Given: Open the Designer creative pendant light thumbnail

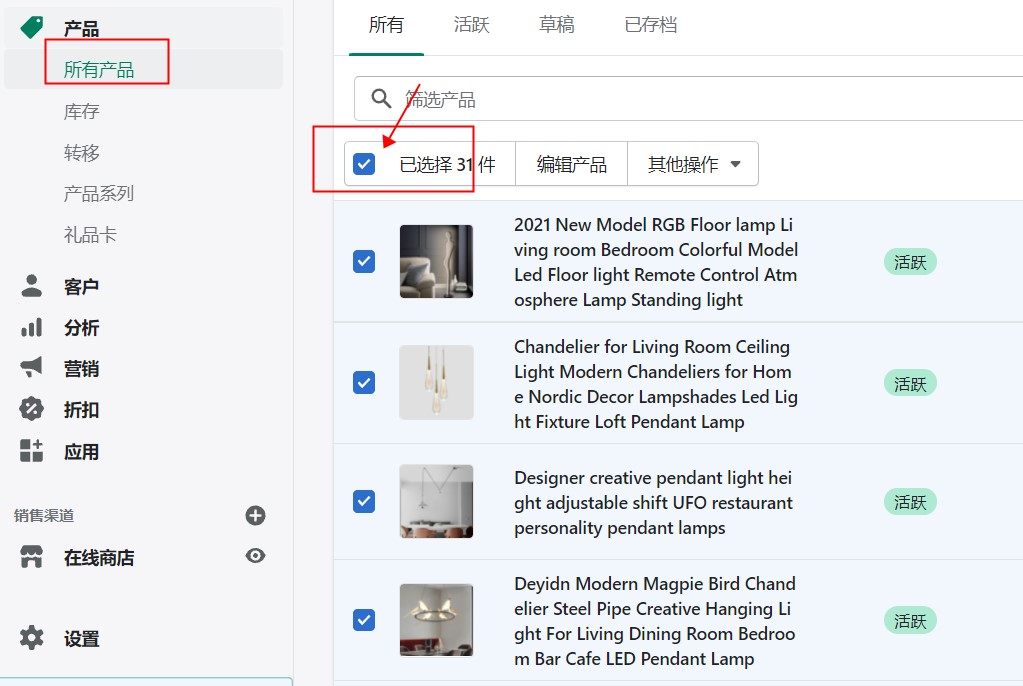Looking at the screenshot, I should click(436, 501).
